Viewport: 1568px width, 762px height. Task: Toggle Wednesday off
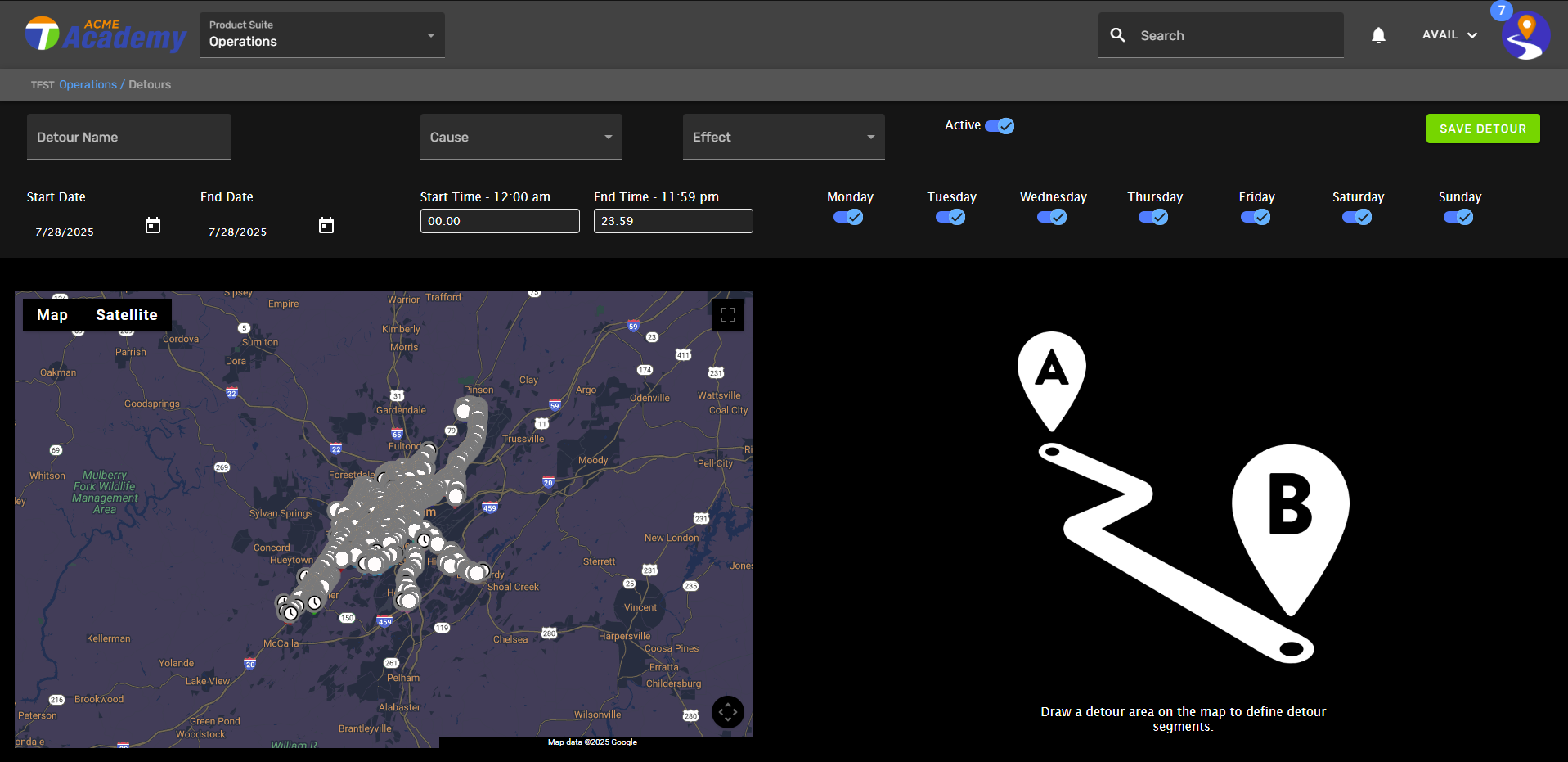coord(1052,218)
